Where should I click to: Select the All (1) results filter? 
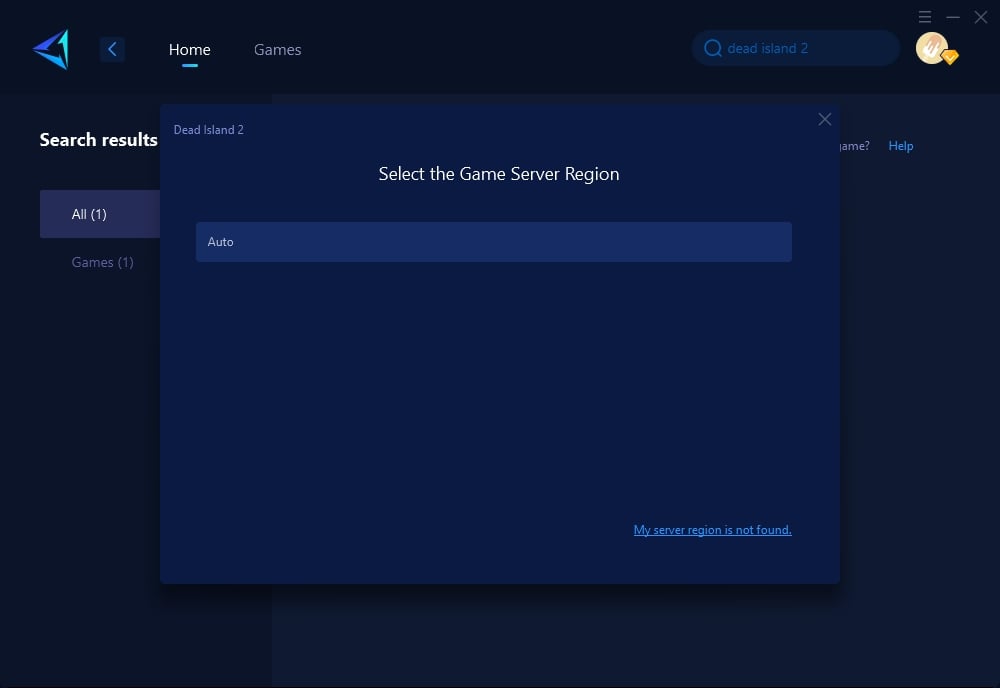tap(99, 214)
